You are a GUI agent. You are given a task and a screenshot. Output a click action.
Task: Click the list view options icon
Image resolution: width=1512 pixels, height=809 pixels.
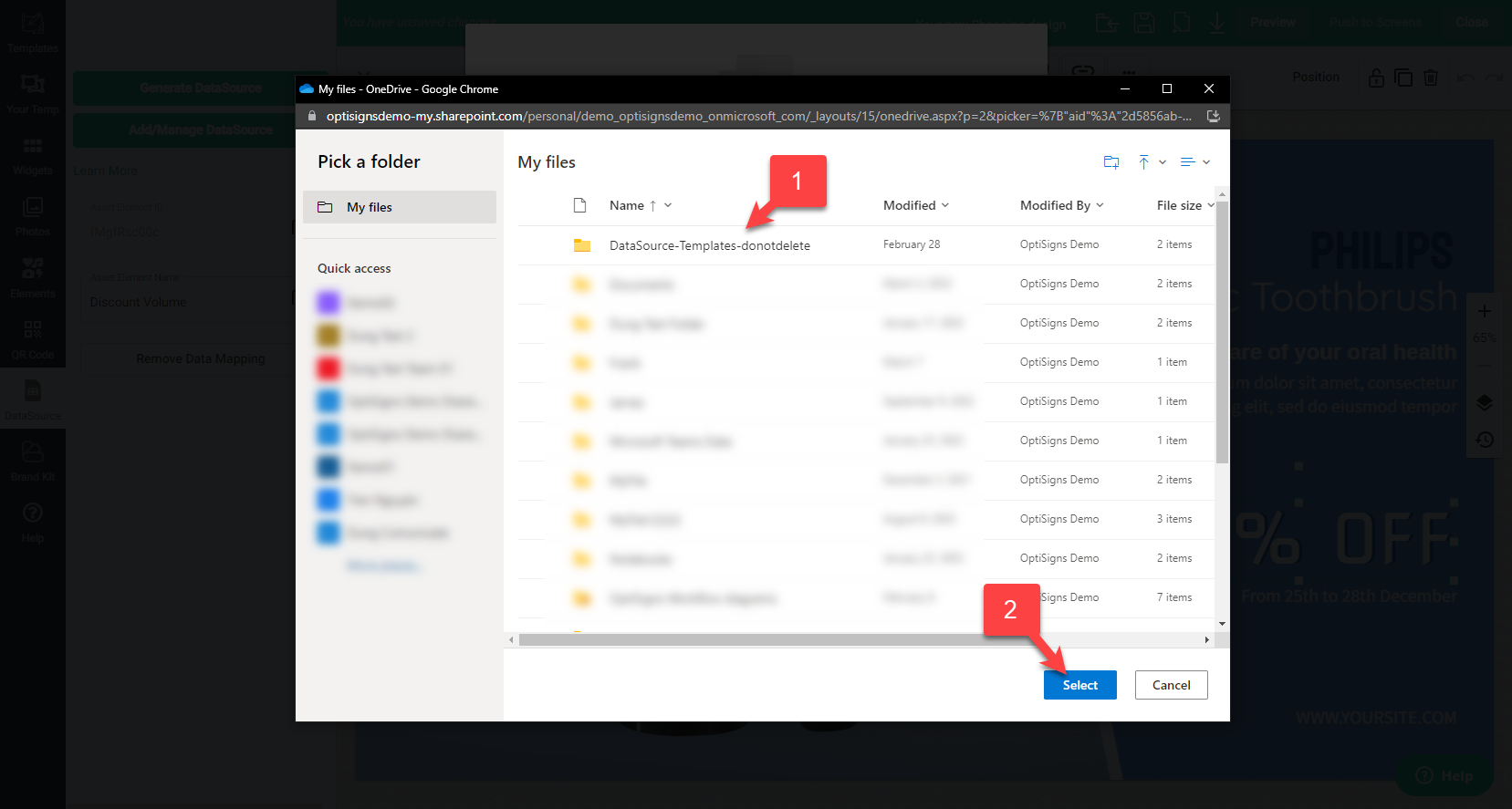click(x=1187, y=162)
